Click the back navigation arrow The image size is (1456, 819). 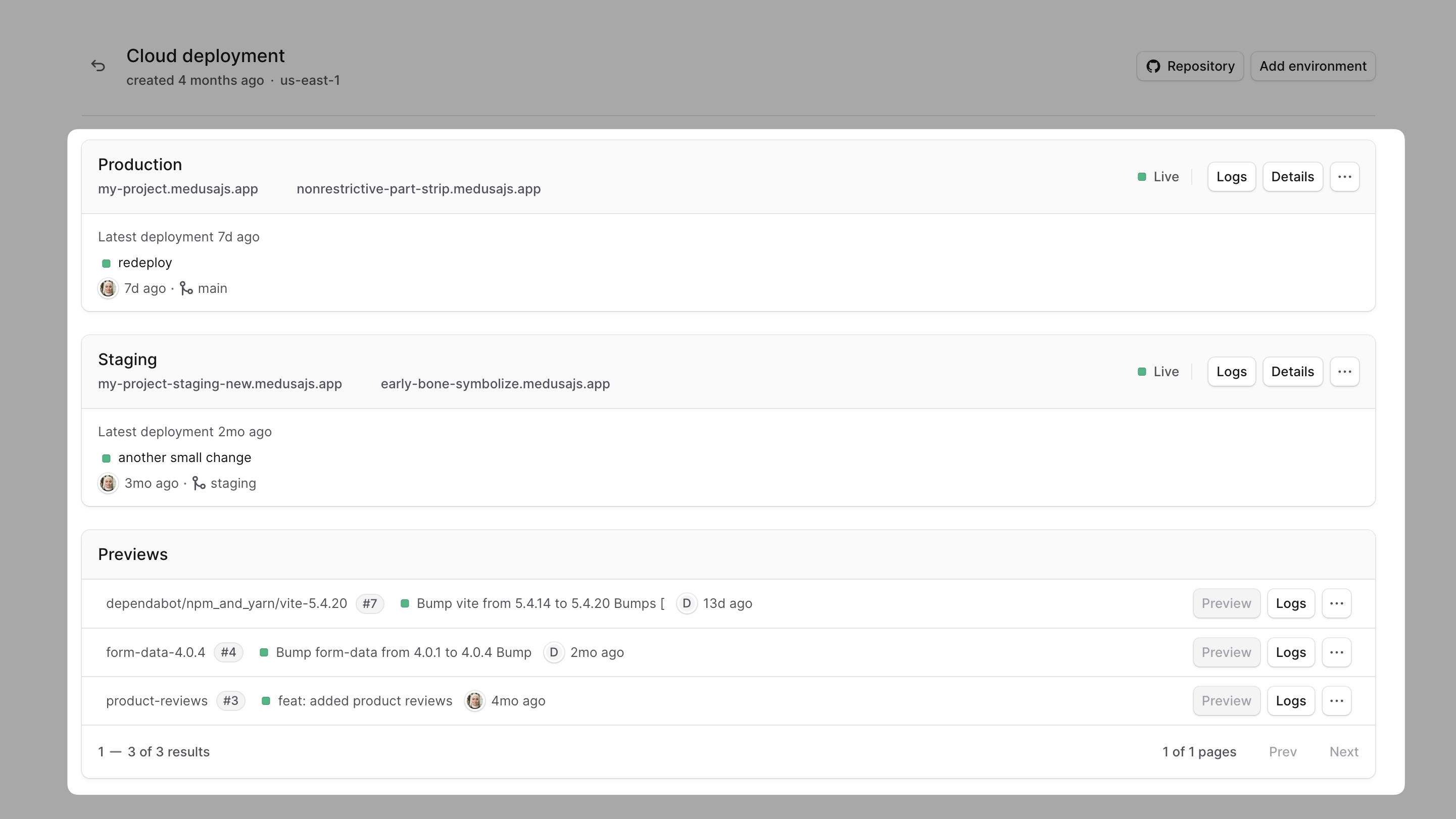(x=99, y=66)
